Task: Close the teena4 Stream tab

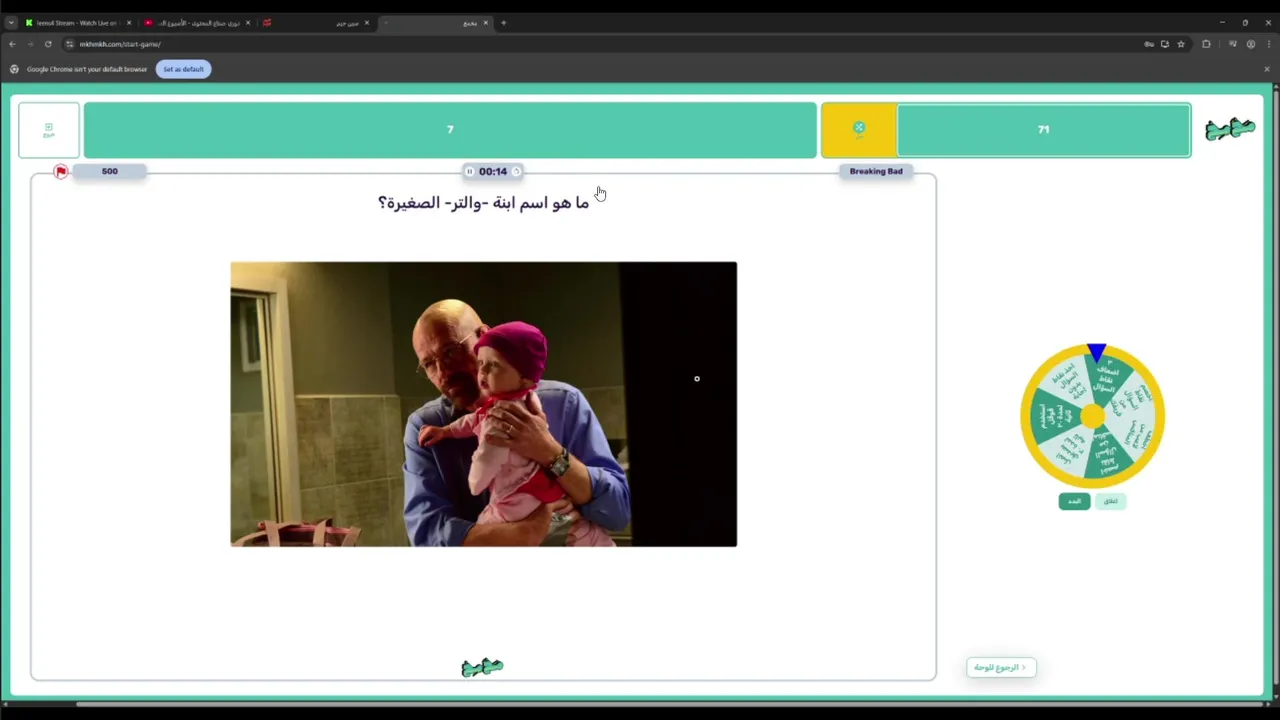Action: tap(129, 22)
